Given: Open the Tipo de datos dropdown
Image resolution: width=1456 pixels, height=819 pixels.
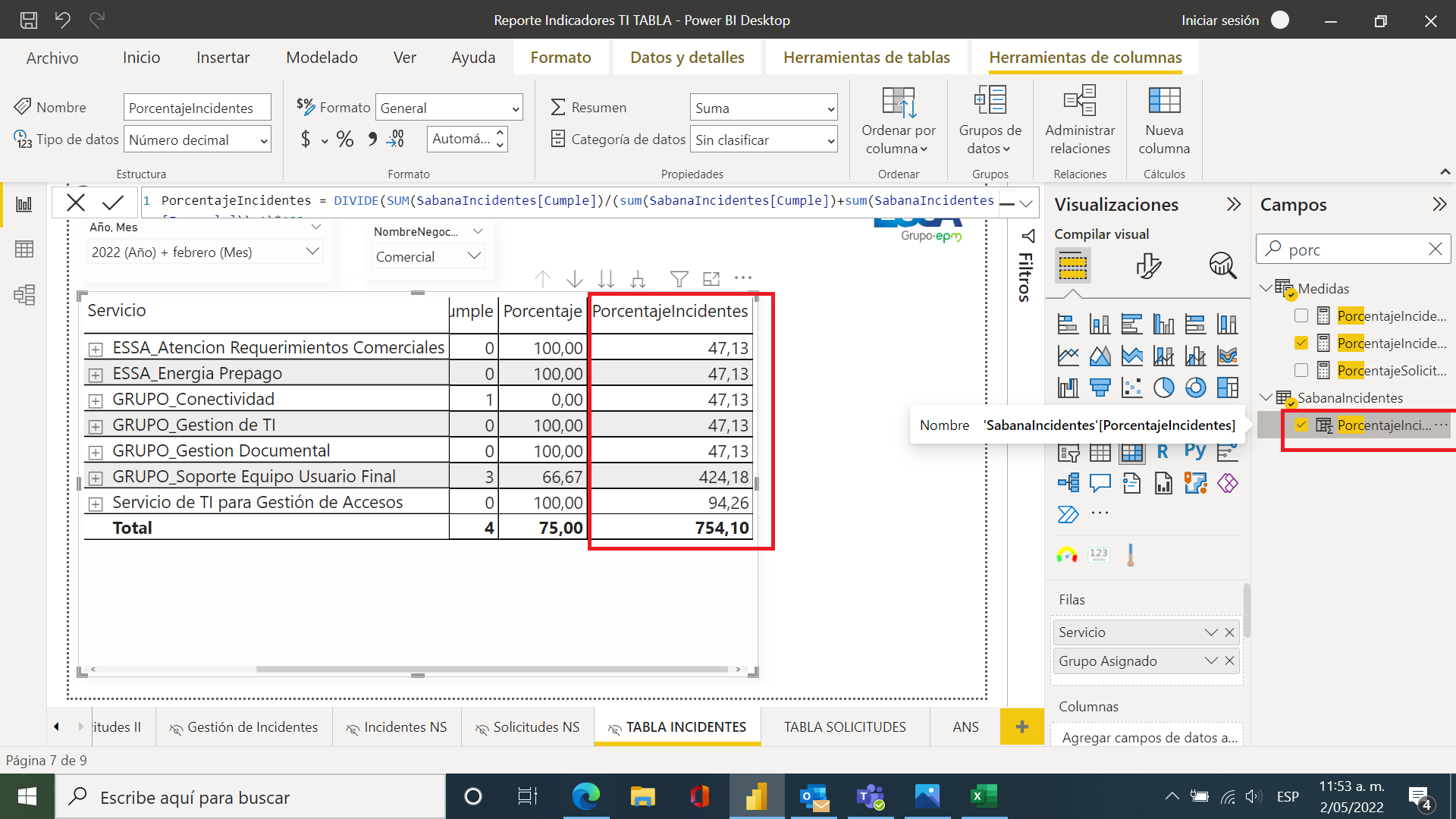Looking at the screenshot, I should click(197, 140).
